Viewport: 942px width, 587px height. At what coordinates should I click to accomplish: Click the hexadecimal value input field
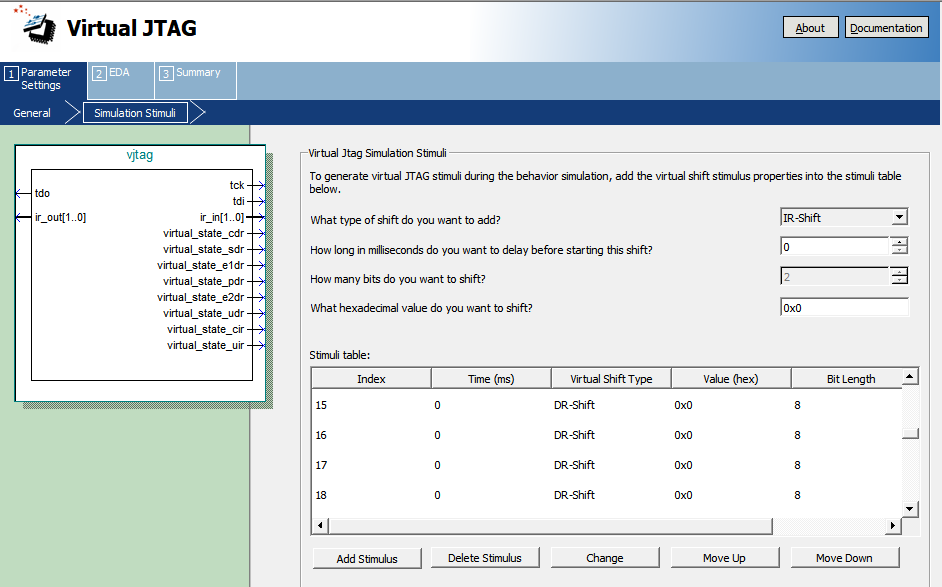click(843, 308)
